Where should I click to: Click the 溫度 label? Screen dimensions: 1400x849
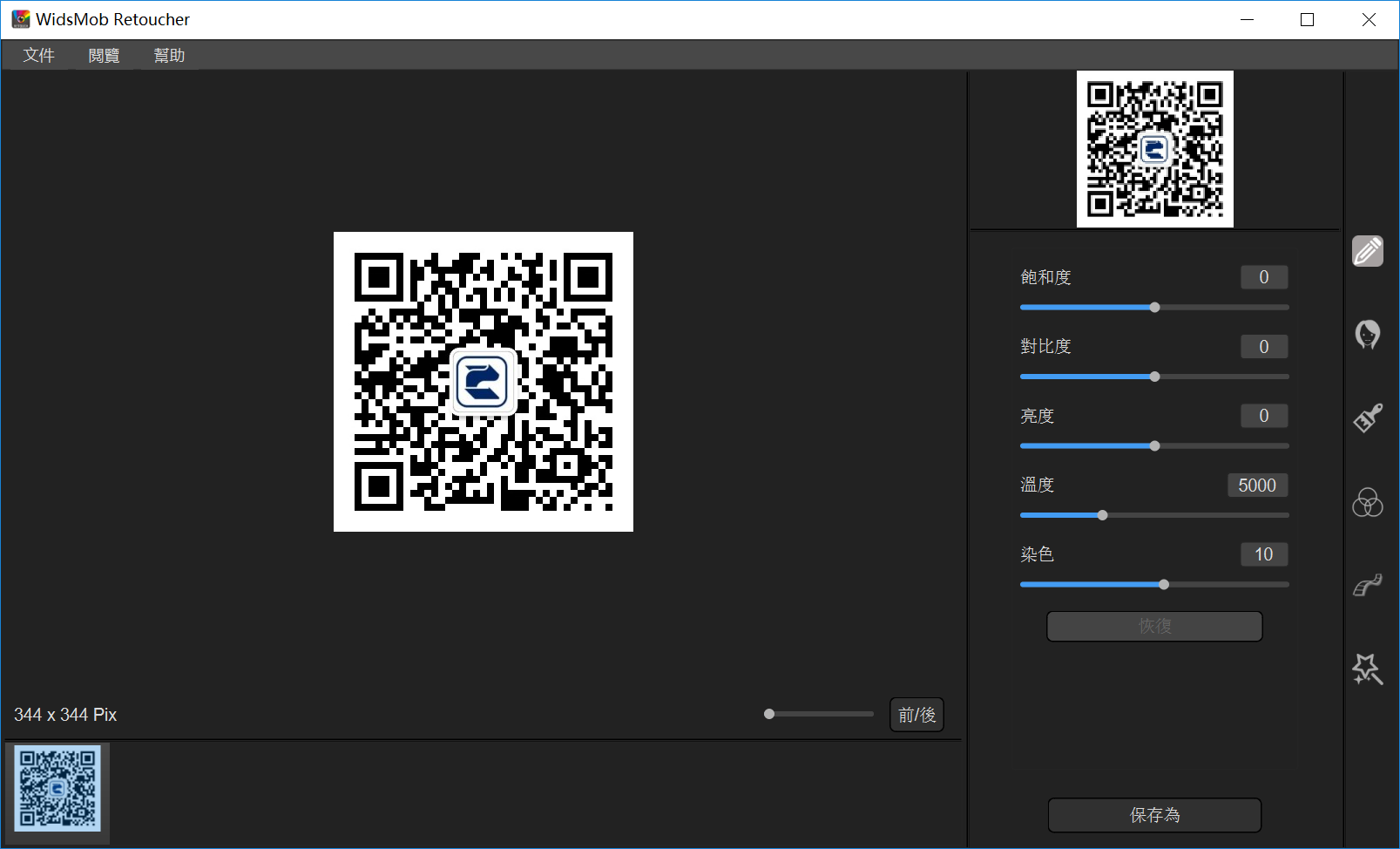click(x=1037, y=485)
